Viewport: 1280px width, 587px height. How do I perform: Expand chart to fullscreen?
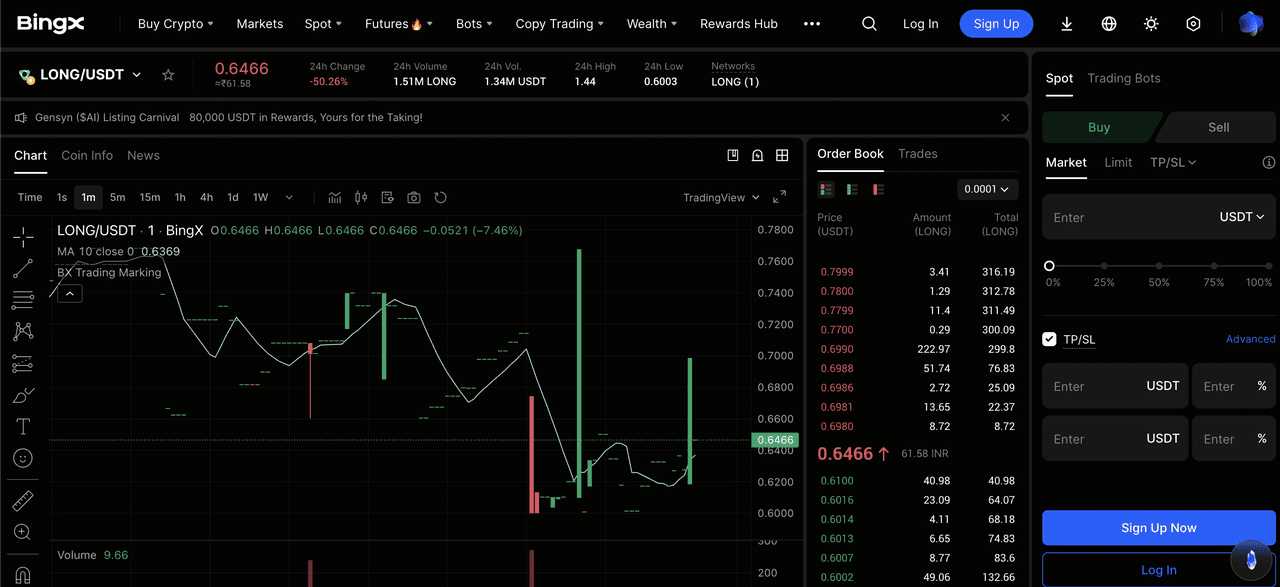[780, 197]
